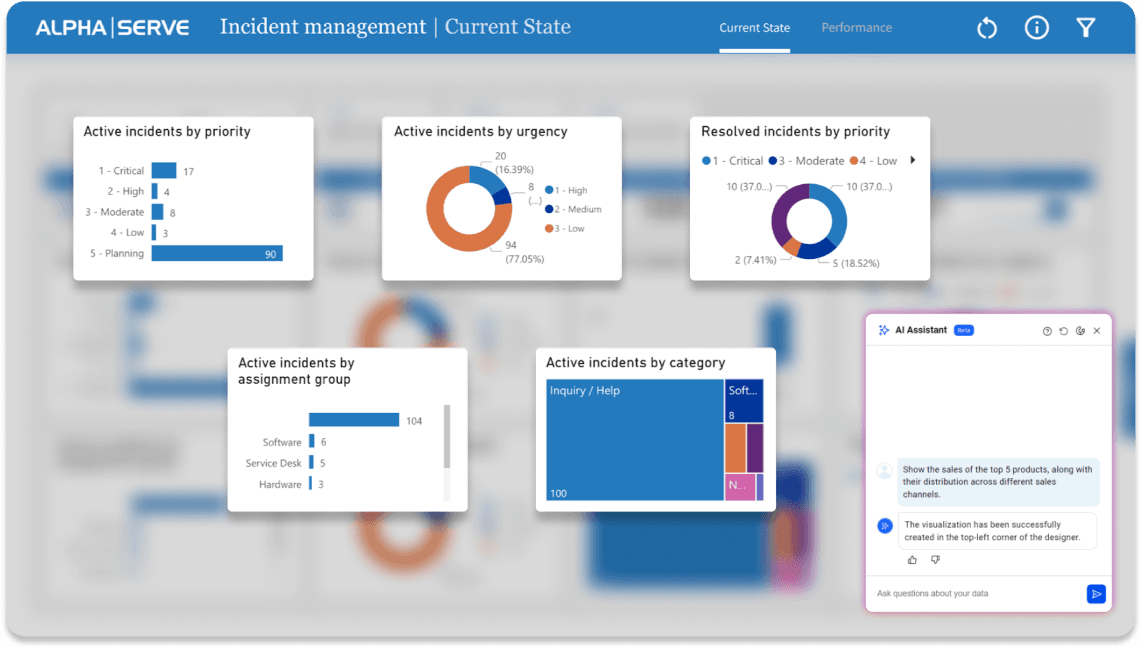Send the AI Assistant message
Viewport: 1142px width, 649px height.
pos(1096,594)
